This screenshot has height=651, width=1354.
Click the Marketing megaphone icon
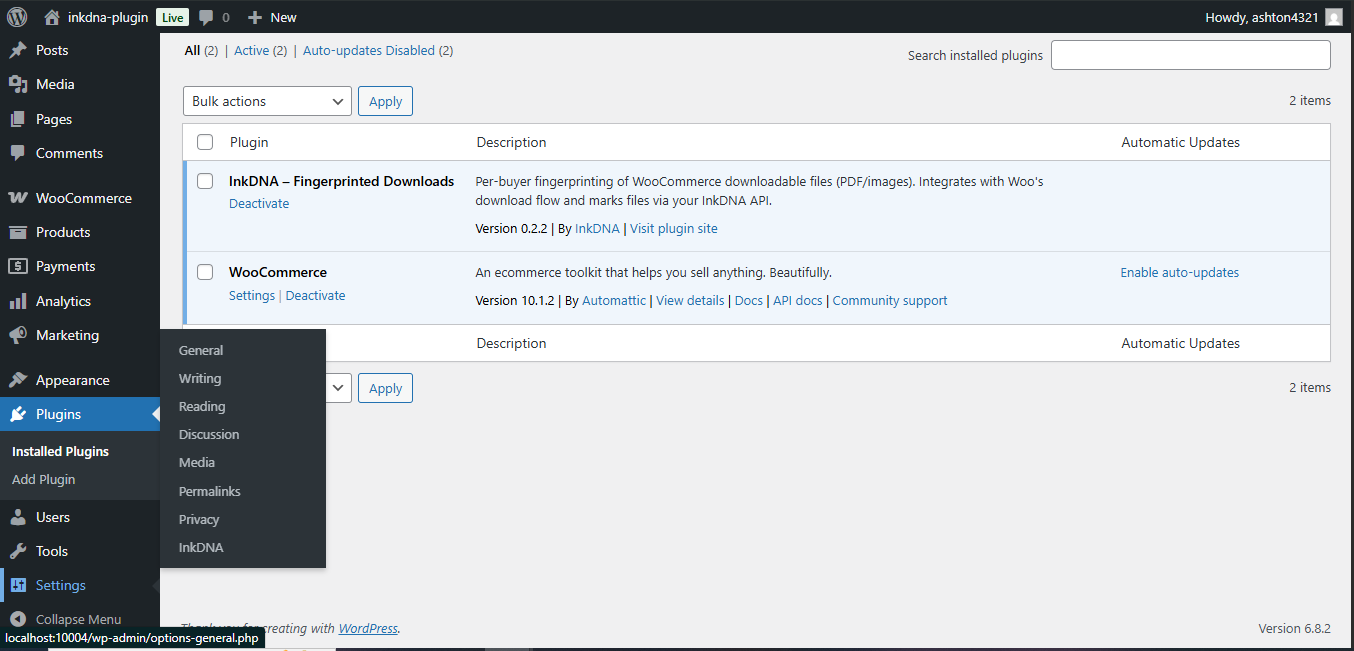(17, 335)
